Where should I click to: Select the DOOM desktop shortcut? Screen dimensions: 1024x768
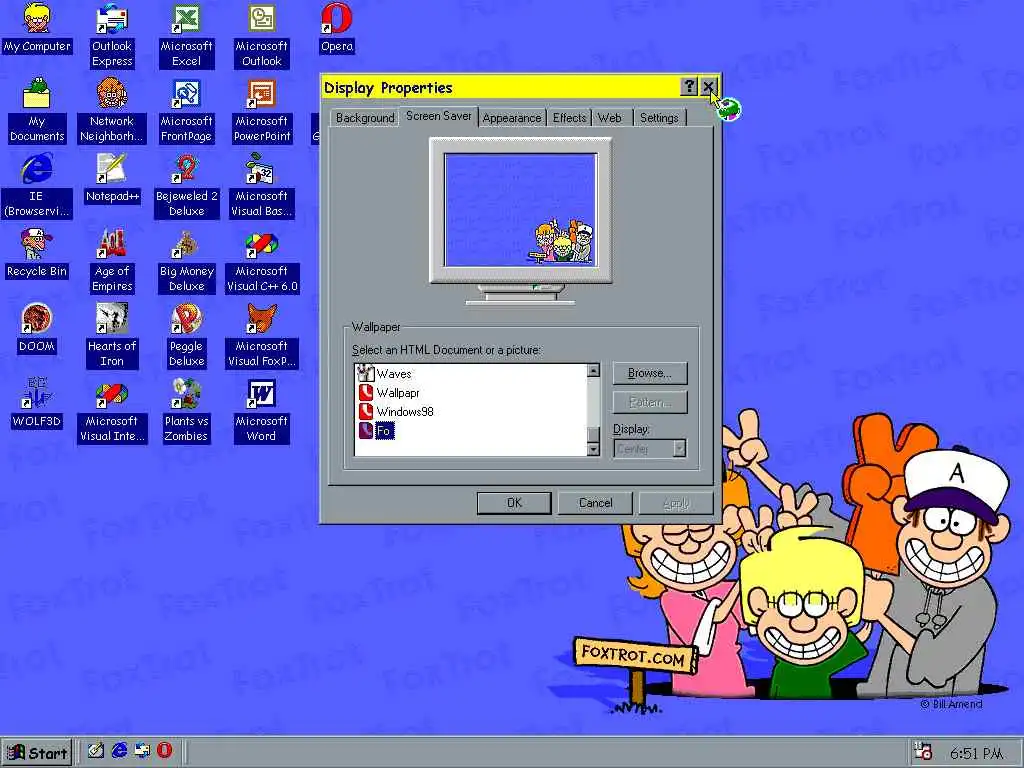tap(37, 328)
